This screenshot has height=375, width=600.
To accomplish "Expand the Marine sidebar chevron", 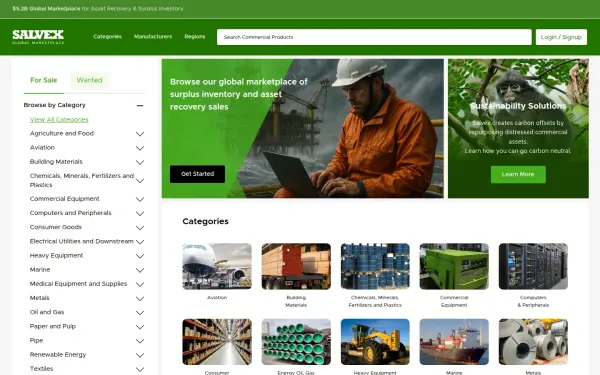I will tap(140, 270).
